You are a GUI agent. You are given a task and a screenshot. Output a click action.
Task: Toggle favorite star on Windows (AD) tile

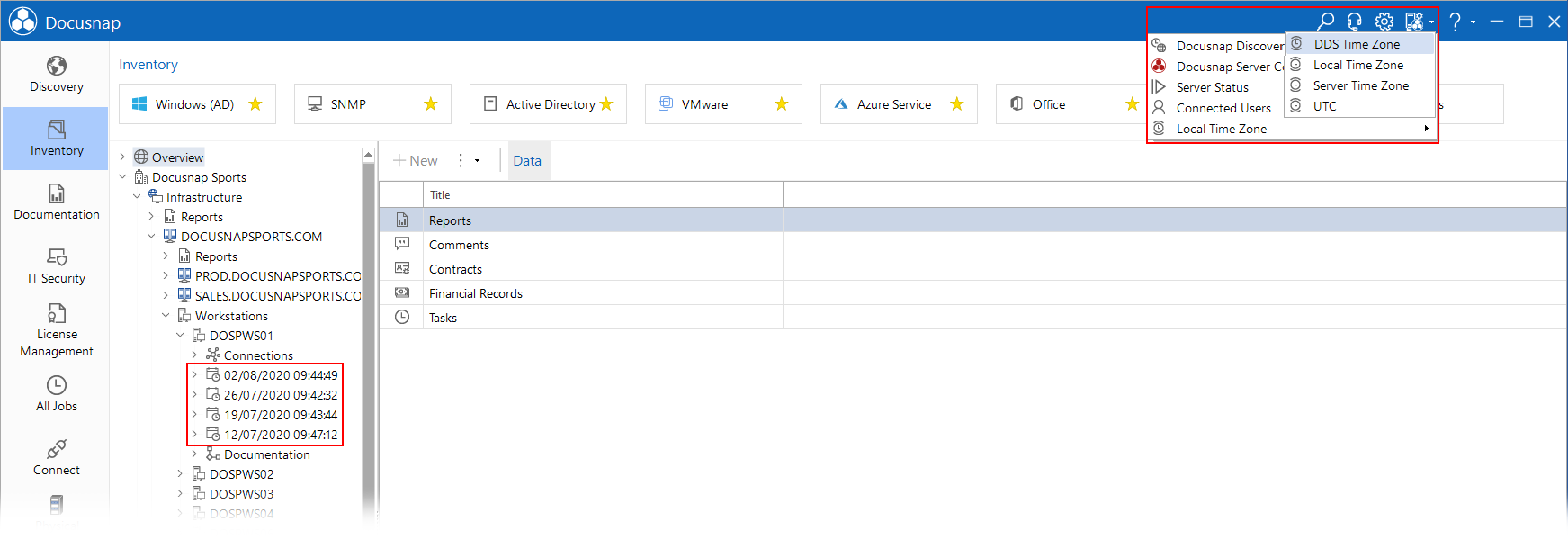[255, 104]
